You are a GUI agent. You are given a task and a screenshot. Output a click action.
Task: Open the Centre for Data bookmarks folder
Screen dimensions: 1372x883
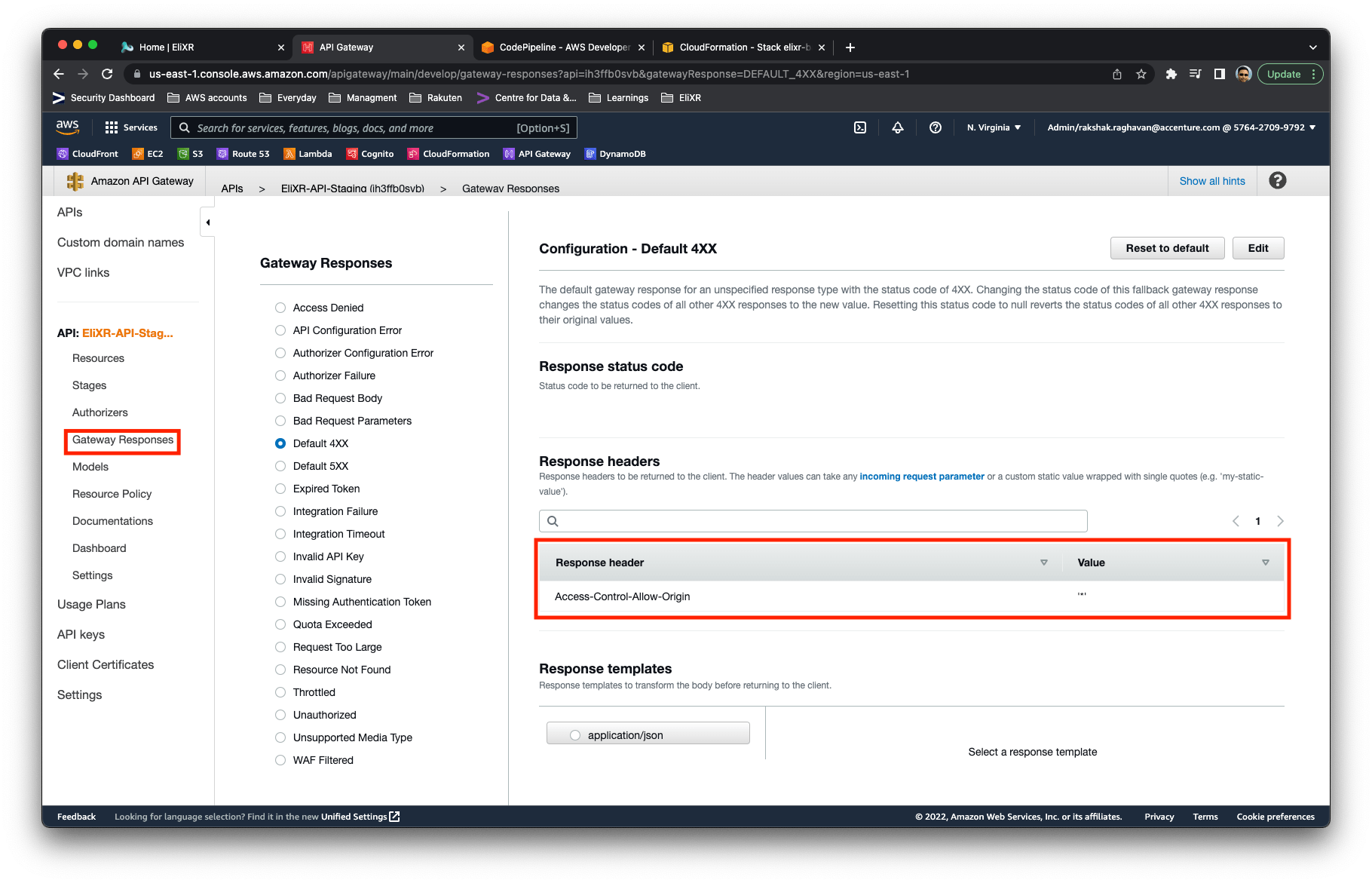pos(526,98)
